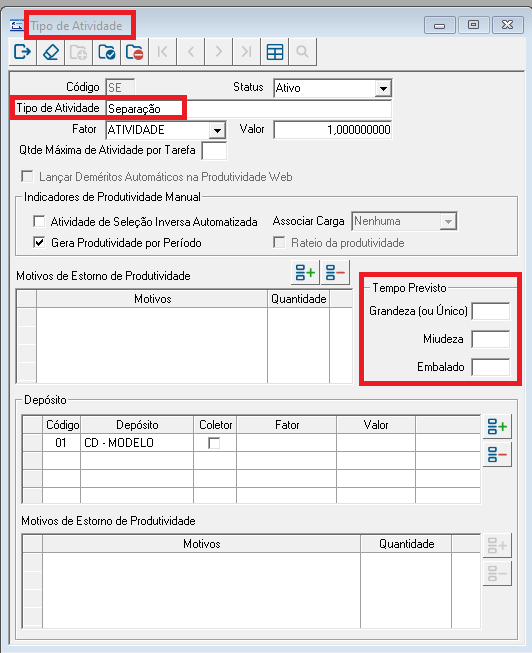Close the Tipo de Atividade window
The height and width of the screenshot is (653, 532).
point(507,25)
